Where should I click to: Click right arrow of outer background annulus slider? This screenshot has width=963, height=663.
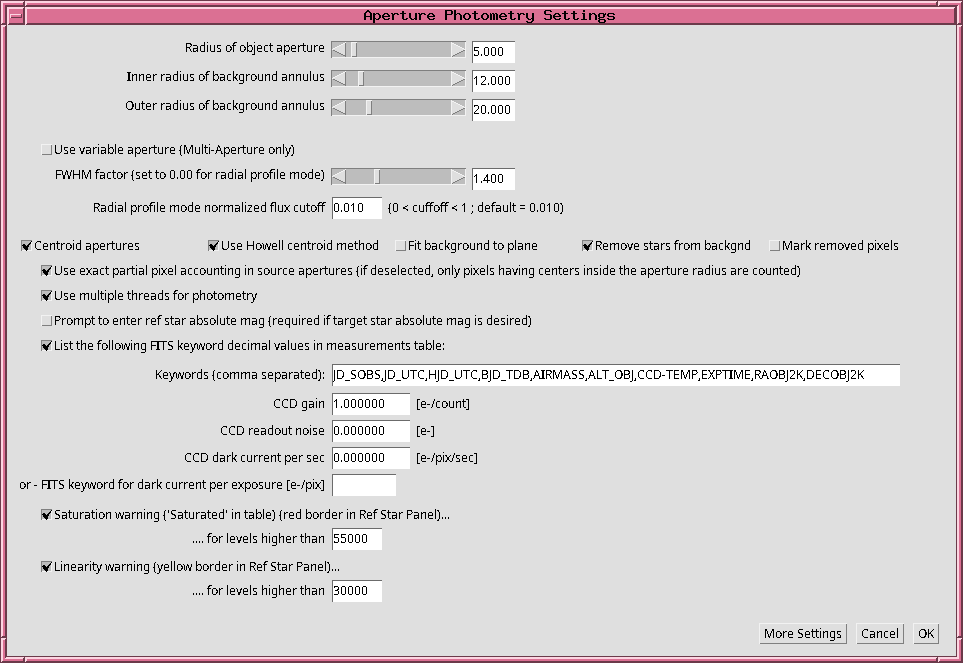pos(458,108)
